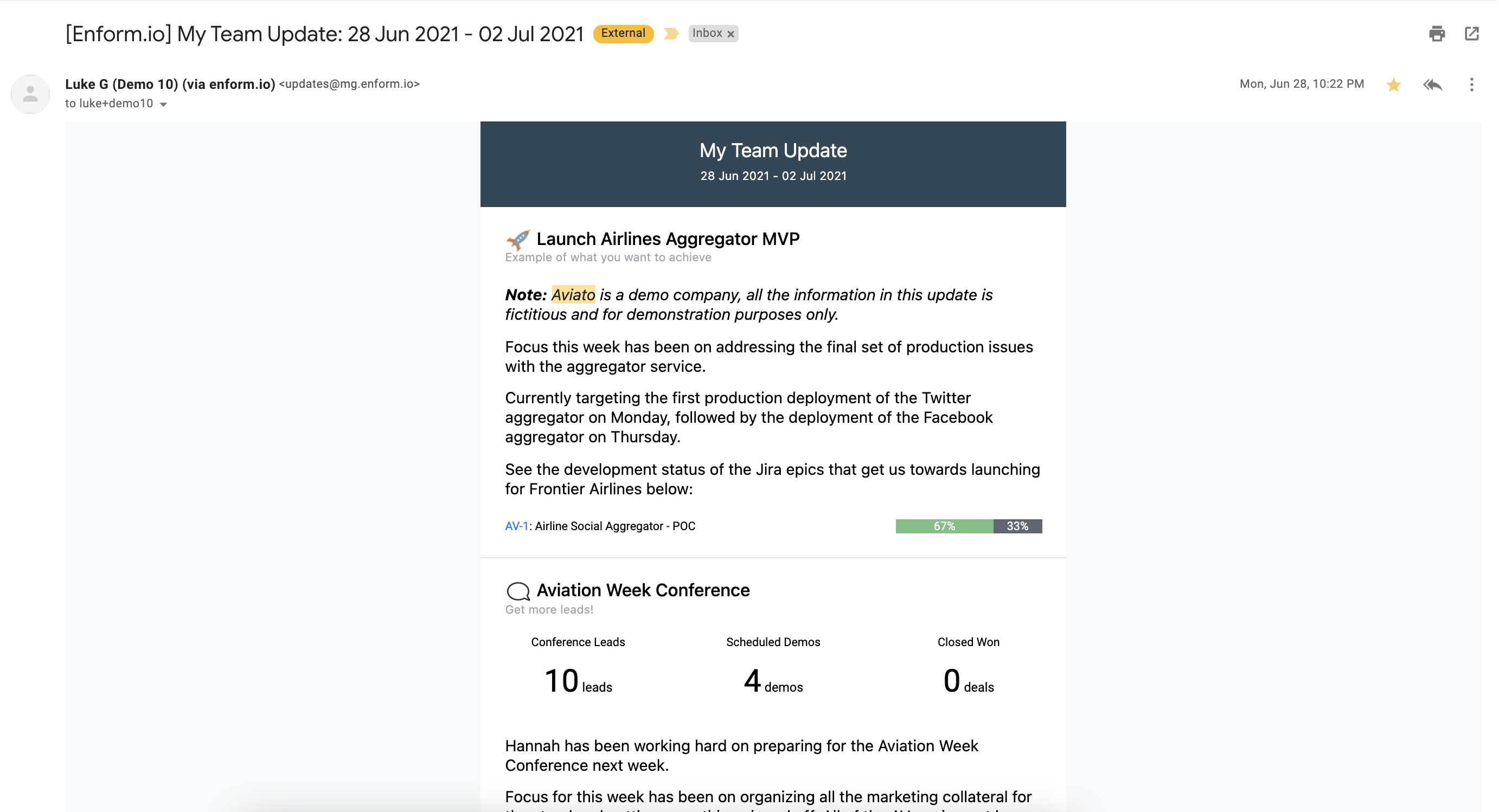The image size is (1499, 812).
Task: Click the My Team Update header banner
Action: (x=772, y=164)
